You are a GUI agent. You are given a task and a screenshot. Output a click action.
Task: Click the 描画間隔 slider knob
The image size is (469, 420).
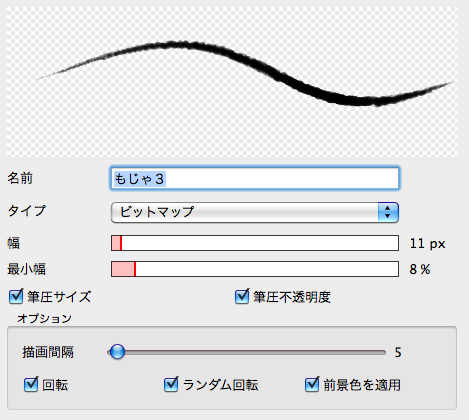[117, 352]
